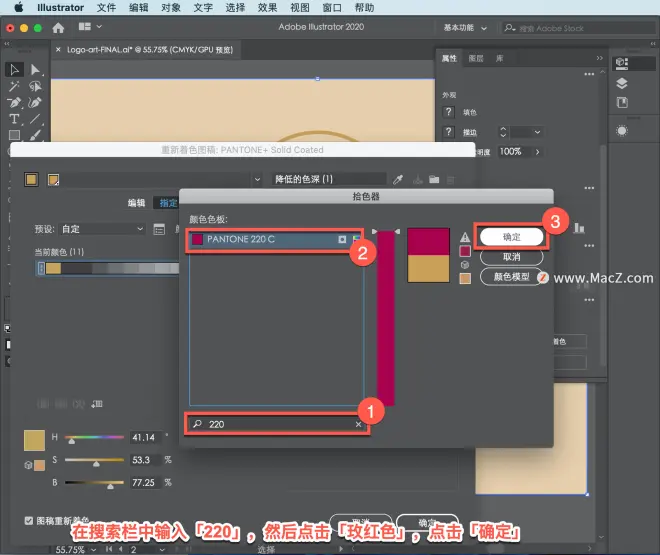The height and width of the screenshot is (555, 660).
Task: Click out-of-gamut warning triangle icon
Action: pyautogui.click(x=465, y=237)
